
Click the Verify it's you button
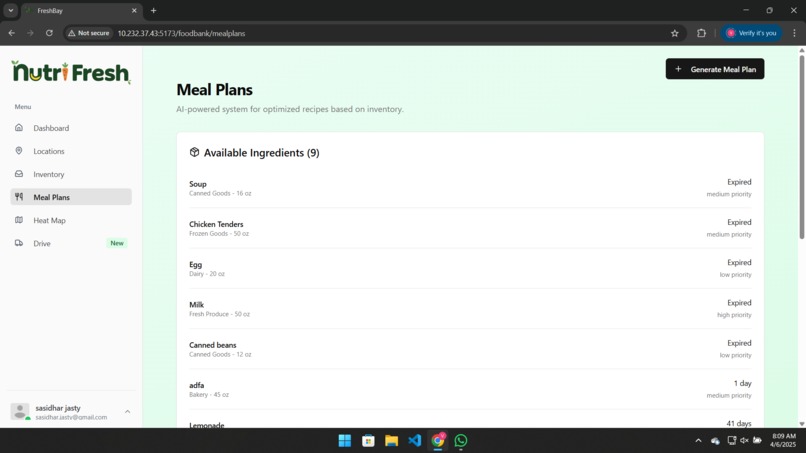(751, 33)
